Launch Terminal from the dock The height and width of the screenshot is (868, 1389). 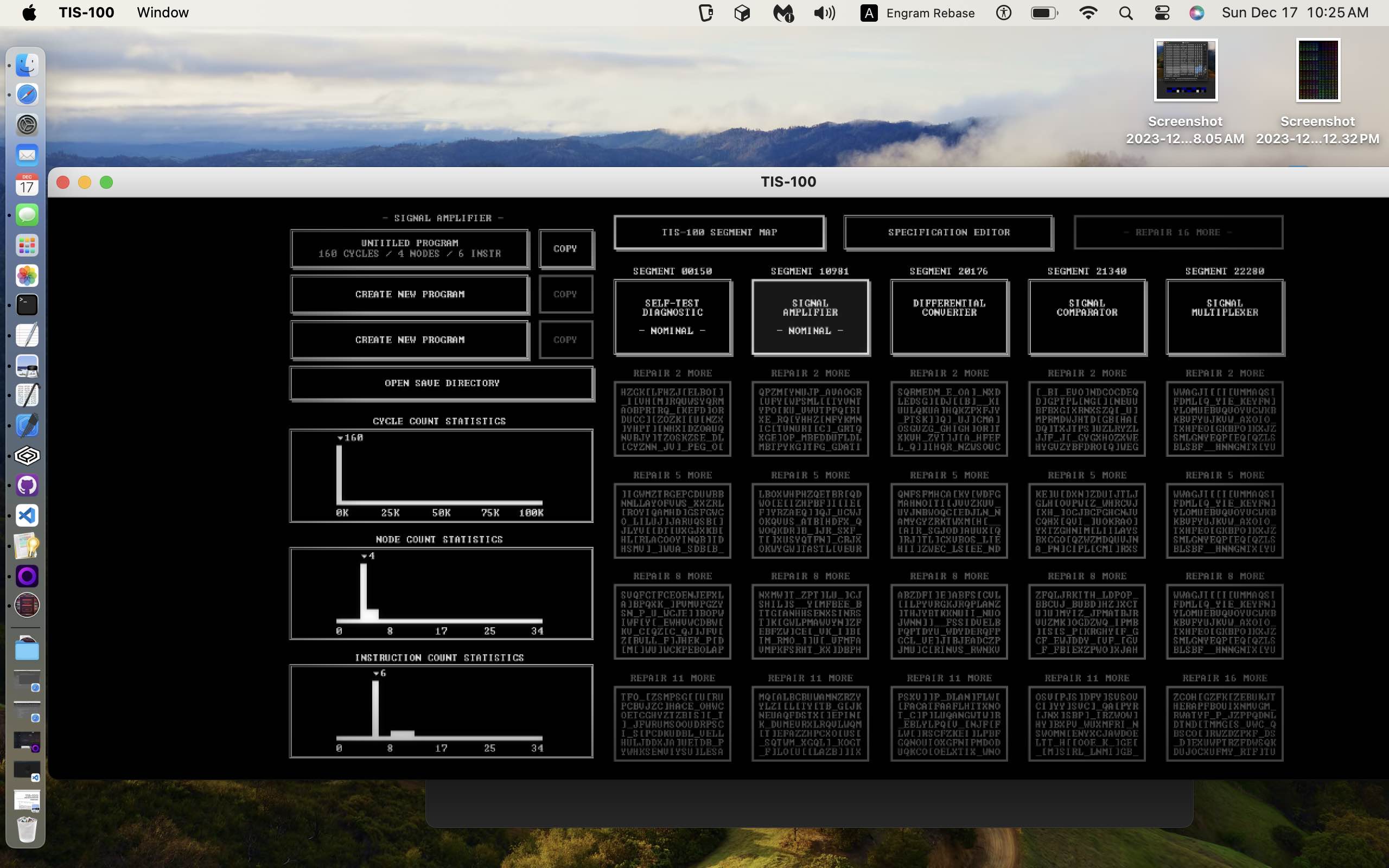27,305
